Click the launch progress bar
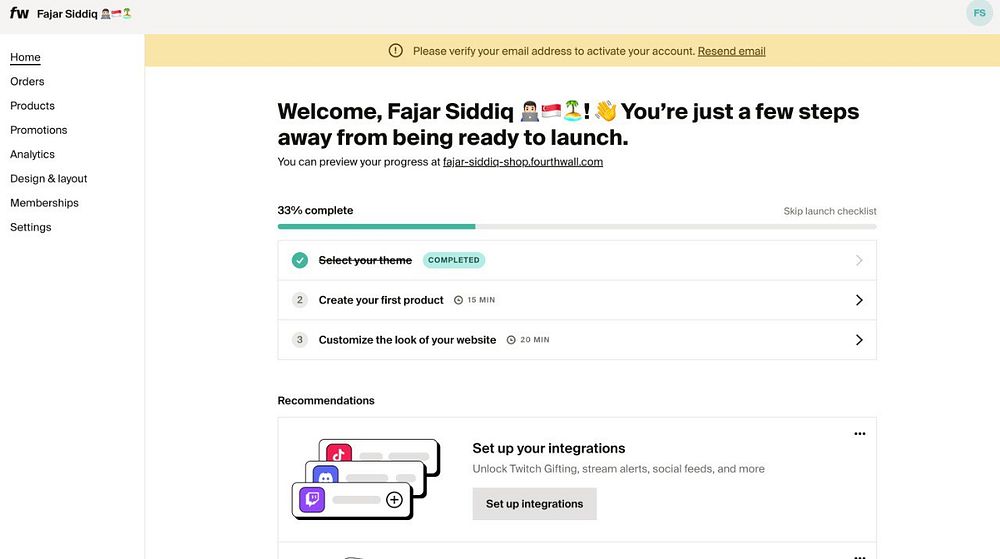Viewport: 1000px width, 559px height. (576, 227)
